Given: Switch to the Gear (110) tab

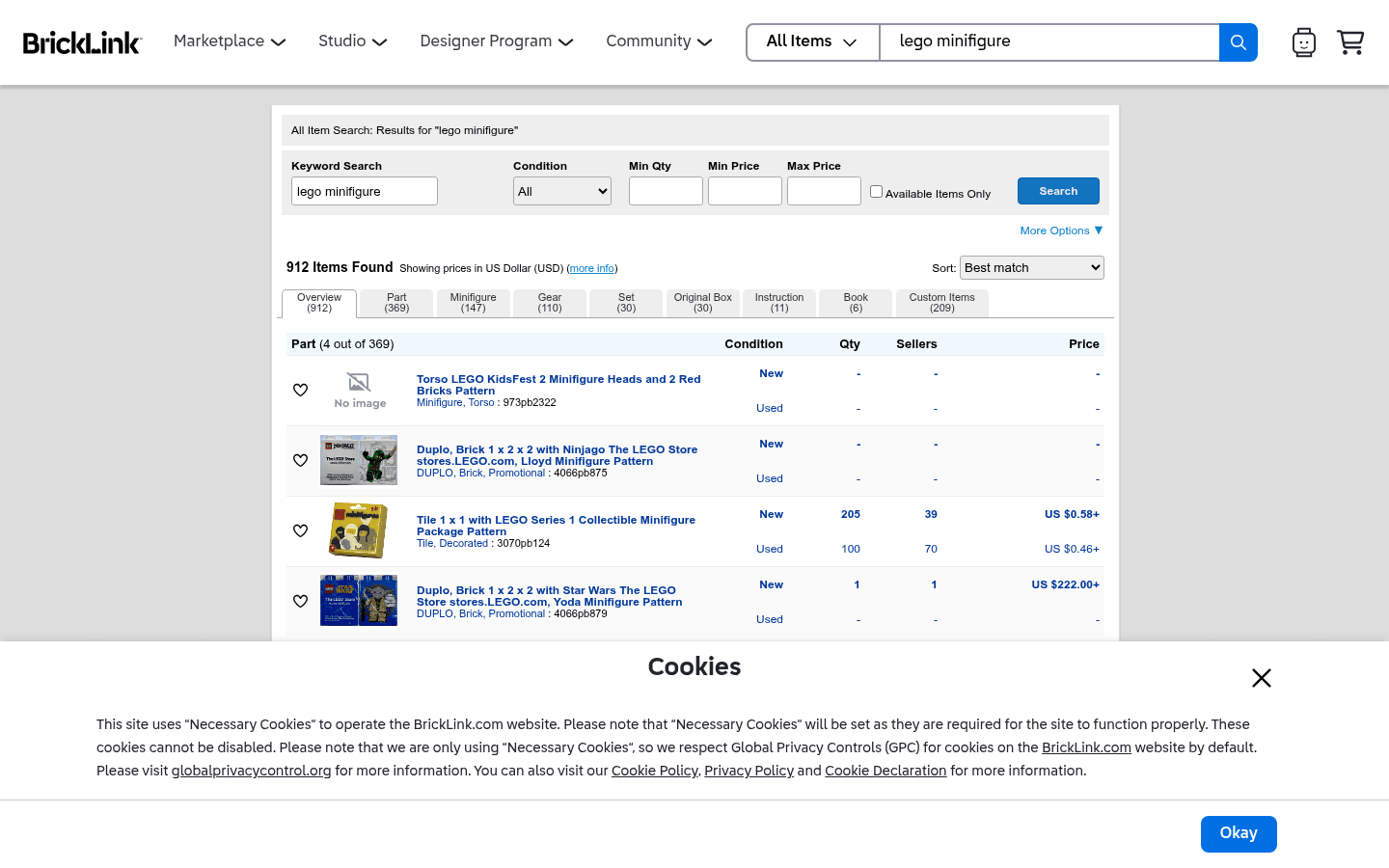Looking at the screenshot, I should [550, 304].
